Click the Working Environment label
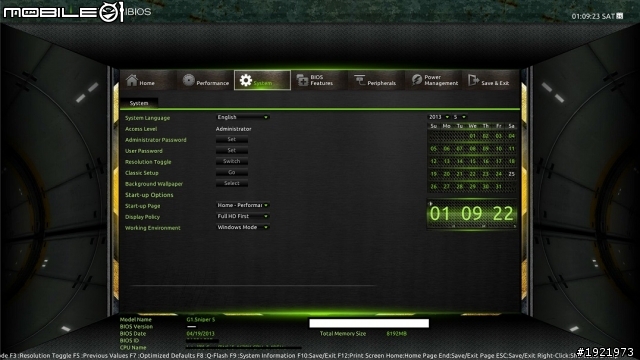Screen dimensions: 640x360 tap(153, 228)
